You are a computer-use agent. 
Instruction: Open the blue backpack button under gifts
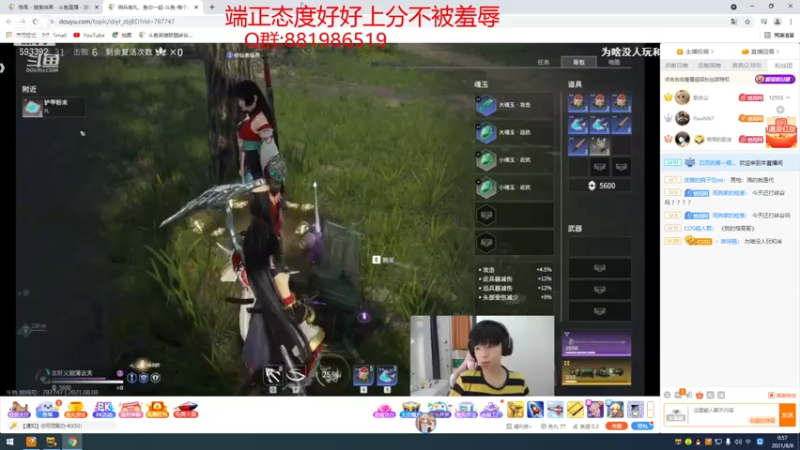click(x=642, y=426)
